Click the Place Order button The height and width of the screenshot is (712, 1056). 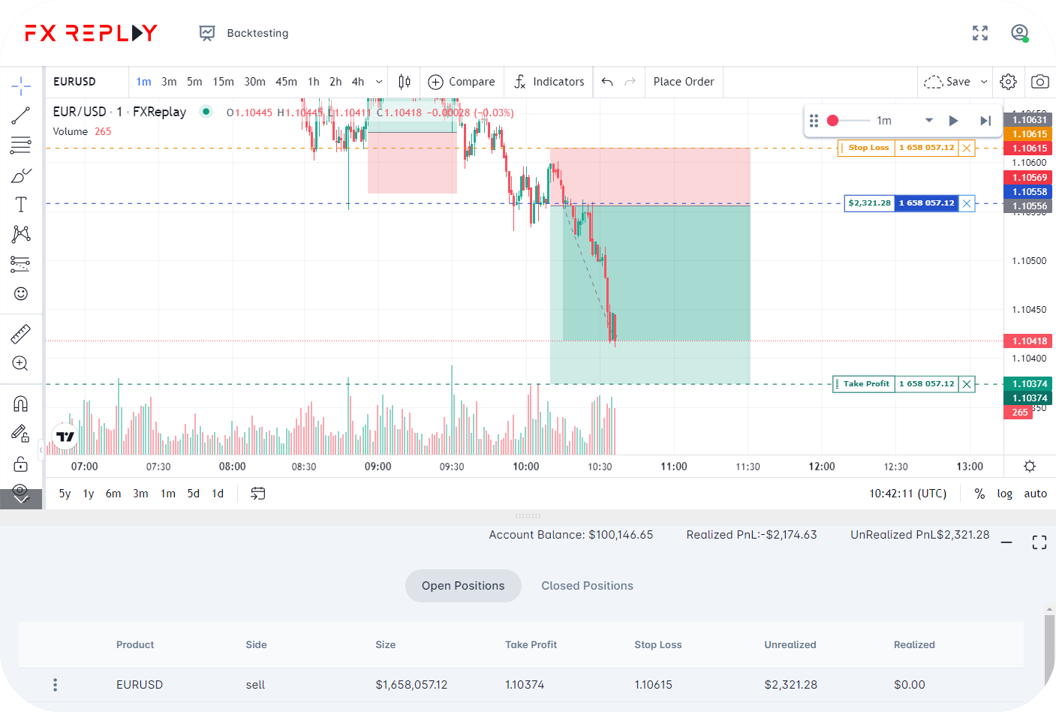tap(683, 82)
